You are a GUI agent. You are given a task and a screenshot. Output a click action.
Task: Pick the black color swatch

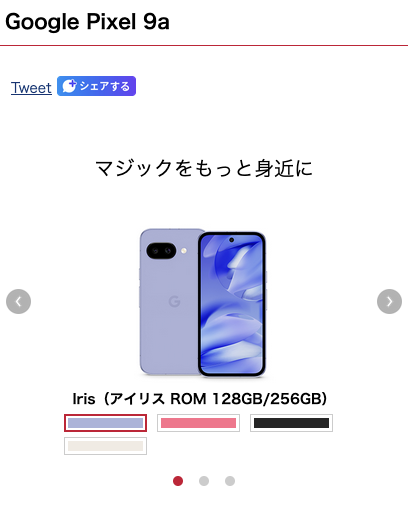click(291, 423)
